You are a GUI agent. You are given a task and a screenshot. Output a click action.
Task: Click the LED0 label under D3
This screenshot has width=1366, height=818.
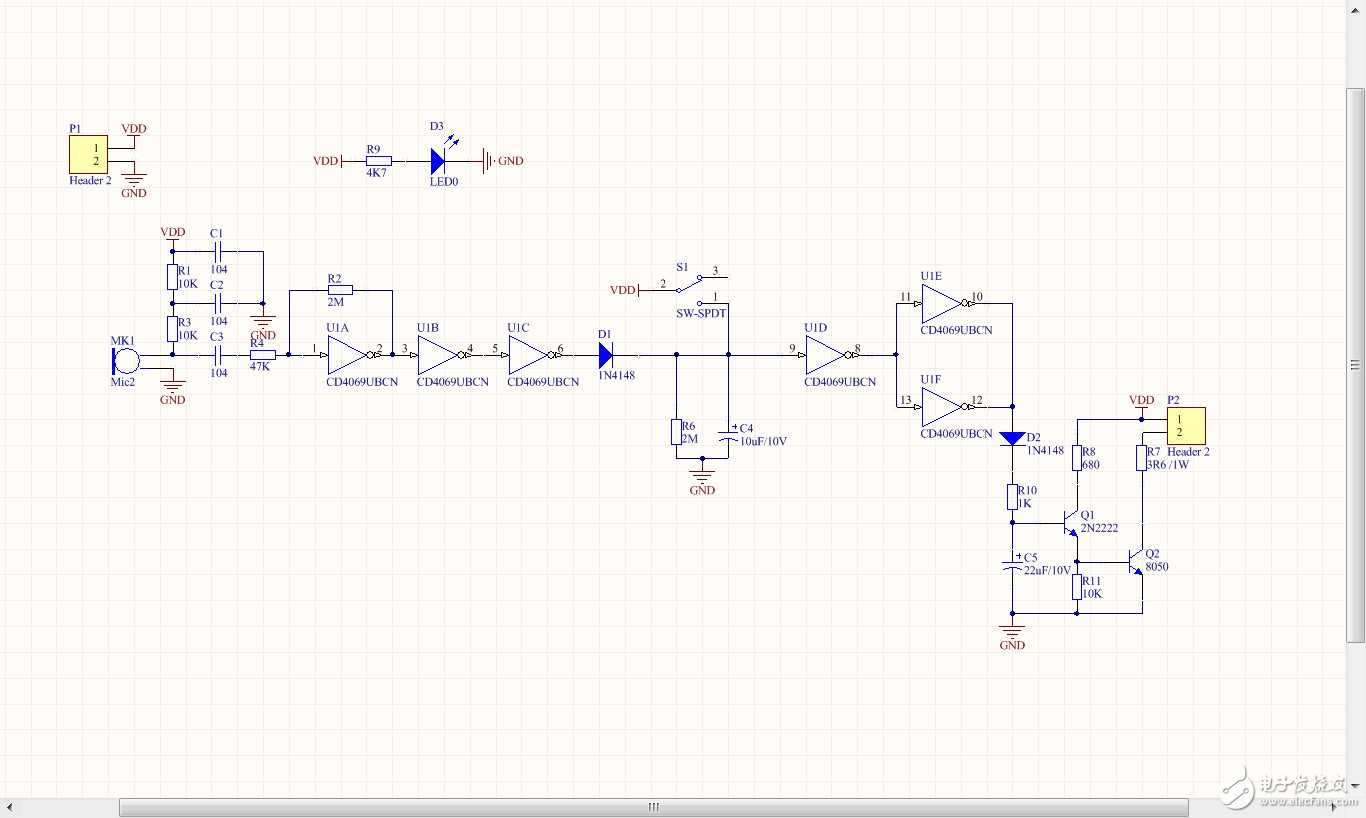(444, 182)
